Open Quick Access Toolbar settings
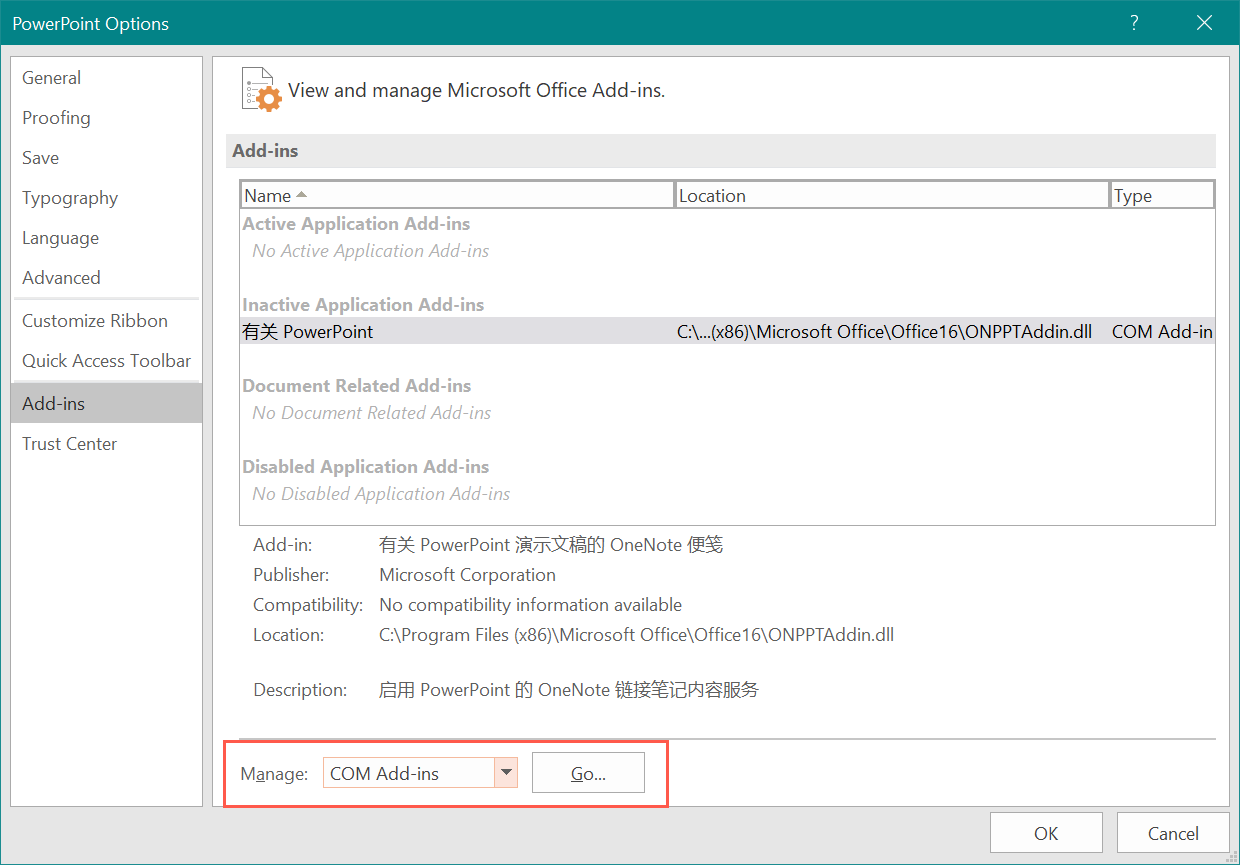 106,361
